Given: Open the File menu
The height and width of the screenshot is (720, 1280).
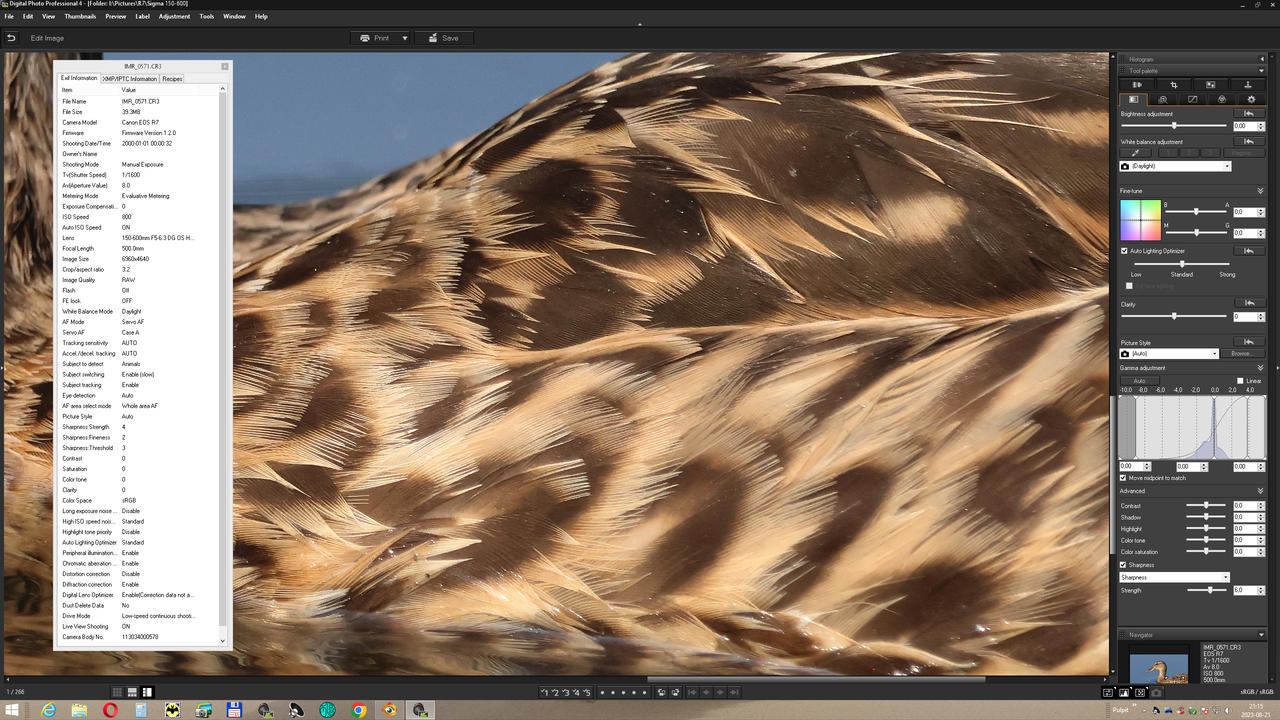Looking at the screenshot, I should tap(9, 17).
